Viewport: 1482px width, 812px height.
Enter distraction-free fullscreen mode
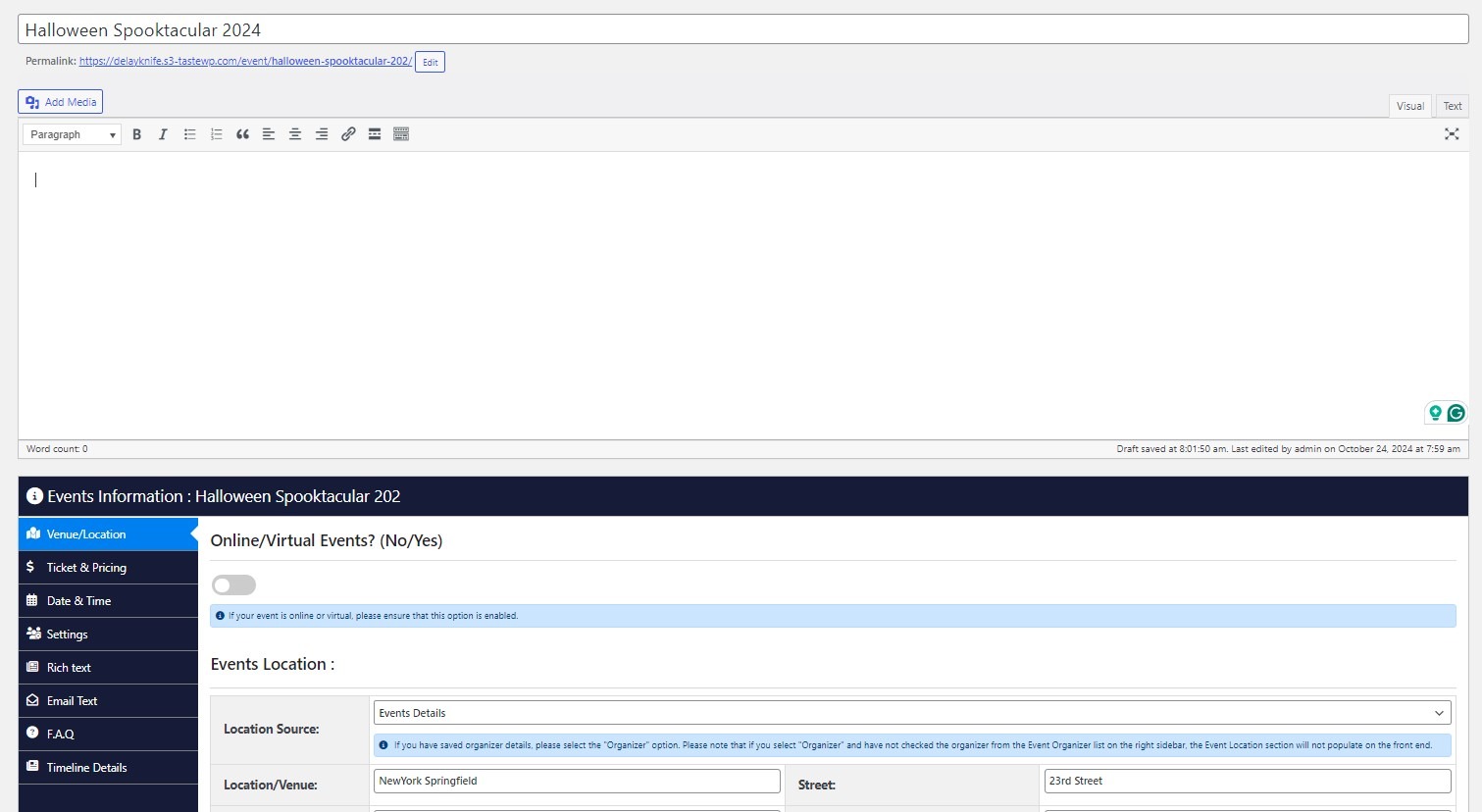tap(1452, 134)
